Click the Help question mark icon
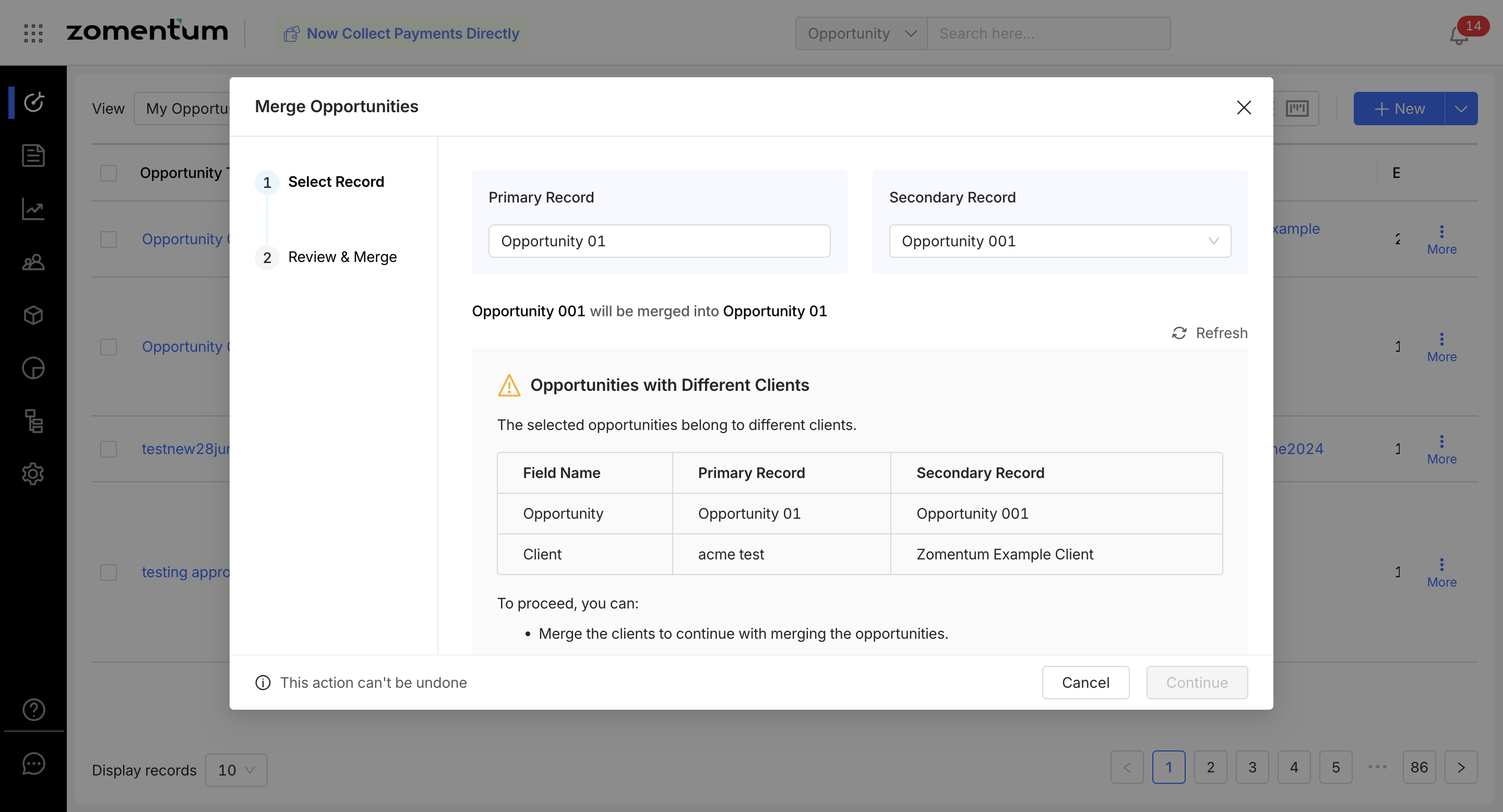The image size is (1503, 812). [x=33, y=709]
